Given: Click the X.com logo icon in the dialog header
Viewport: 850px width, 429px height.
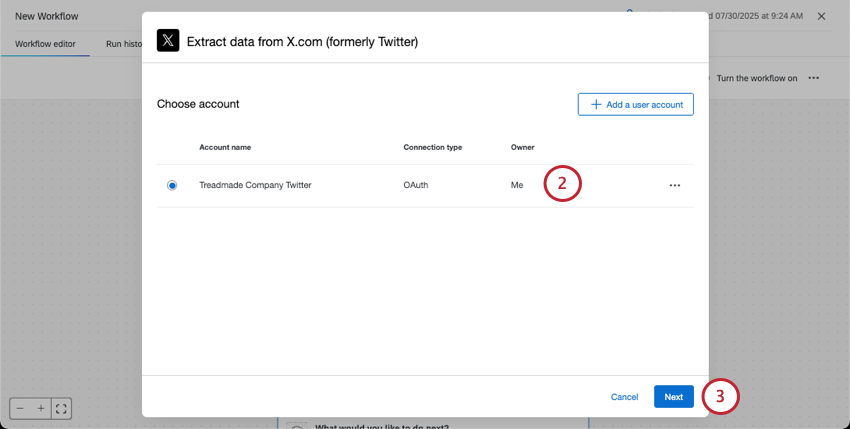Looking at the screenshot, I should (x=168, y=41).
